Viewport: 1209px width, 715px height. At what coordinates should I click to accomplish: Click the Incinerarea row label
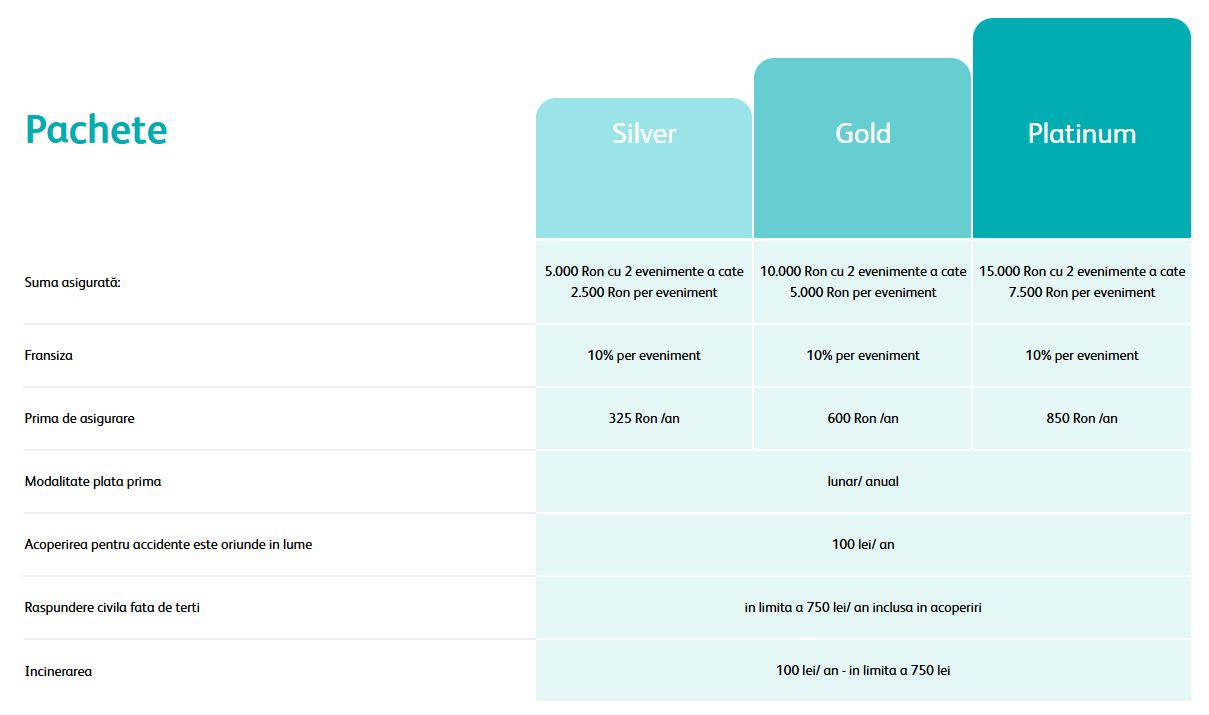[x=58, y=671]
